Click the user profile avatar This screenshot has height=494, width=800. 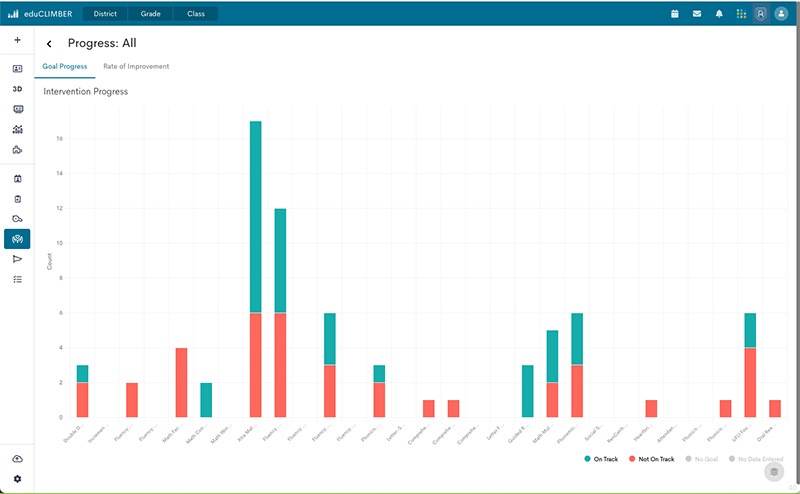(781, 14)
